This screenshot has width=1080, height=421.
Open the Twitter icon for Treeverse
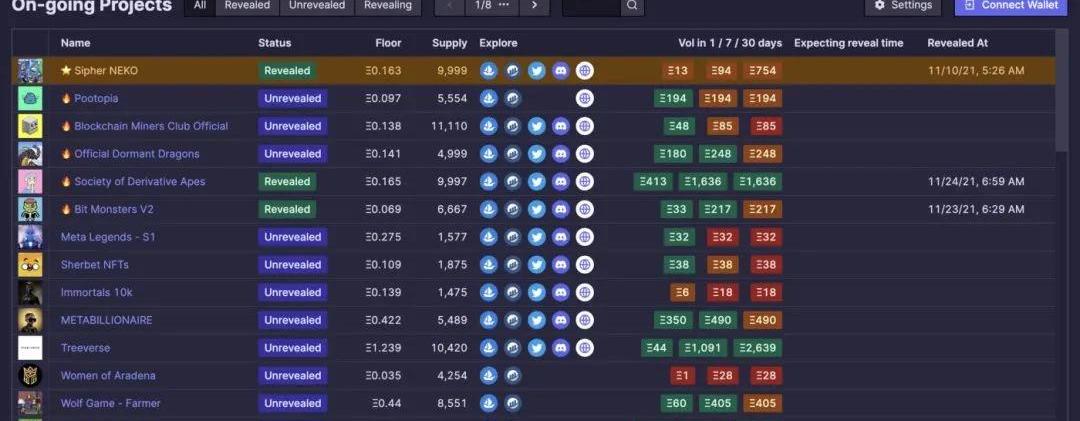[536, 348]
